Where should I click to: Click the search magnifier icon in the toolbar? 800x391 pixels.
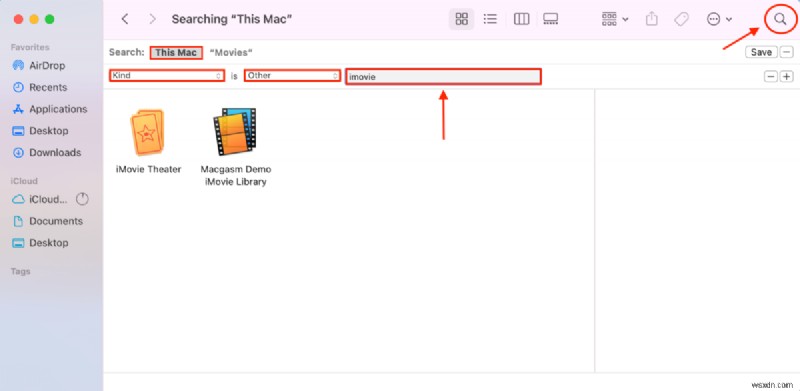coord(780,19)
